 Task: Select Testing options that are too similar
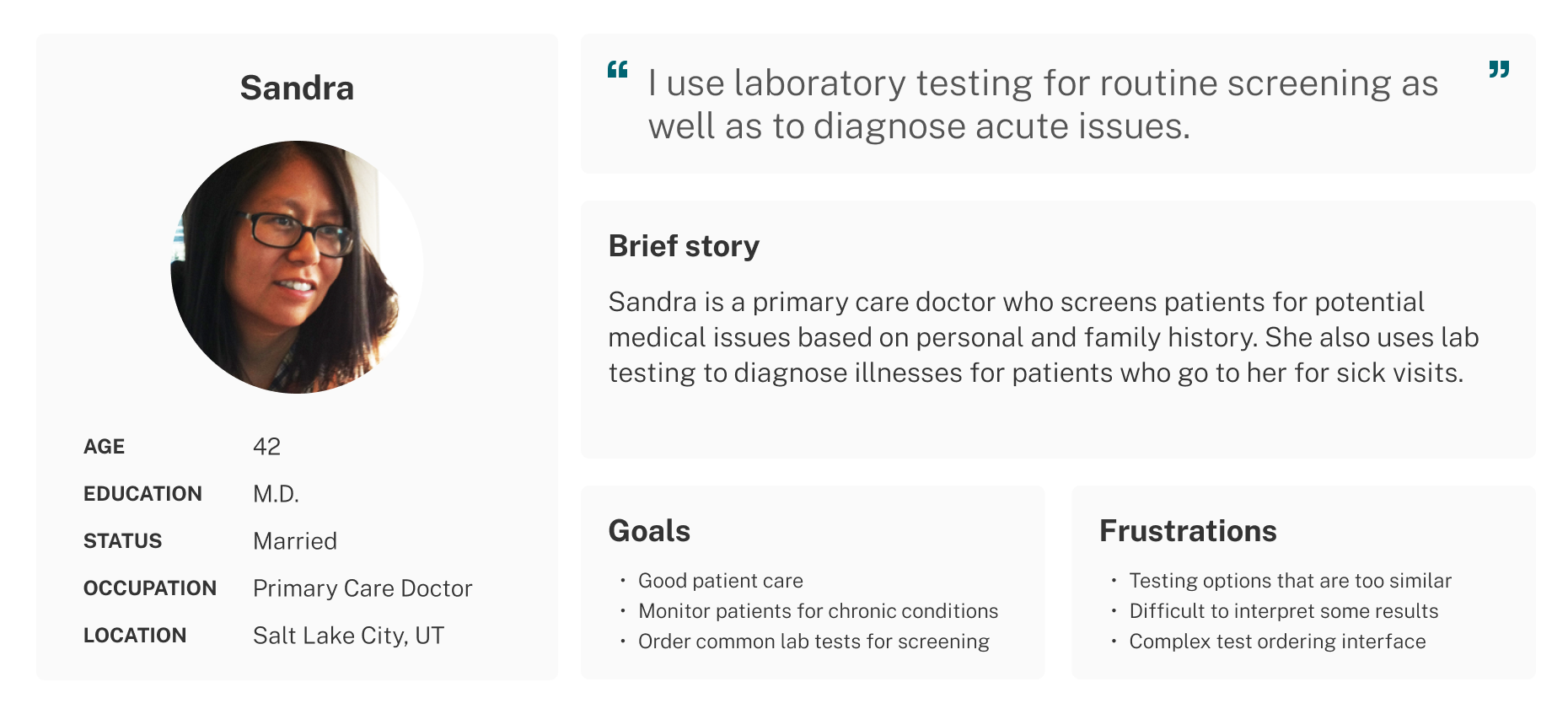pyautogui.click(x=1290, y=581)
